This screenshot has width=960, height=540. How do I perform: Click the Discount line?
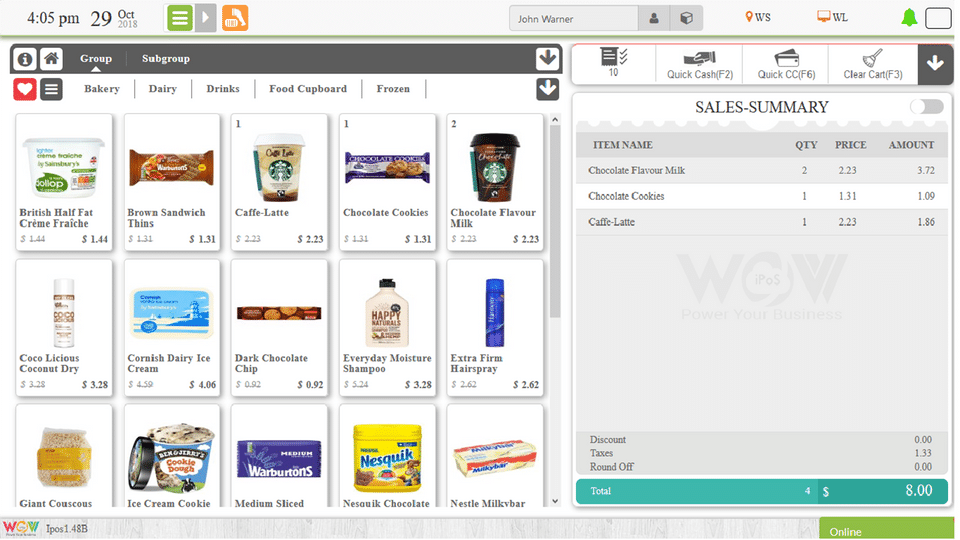tap(760, 440)
